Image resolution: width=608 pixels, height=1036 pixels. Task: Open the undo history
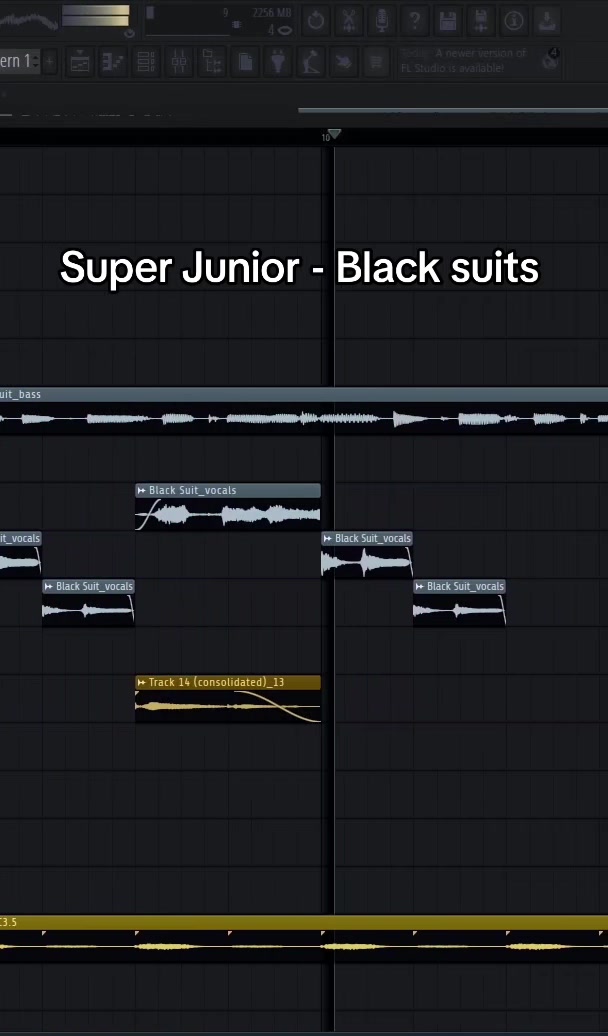pyautogui.click(x=316, y=21)
